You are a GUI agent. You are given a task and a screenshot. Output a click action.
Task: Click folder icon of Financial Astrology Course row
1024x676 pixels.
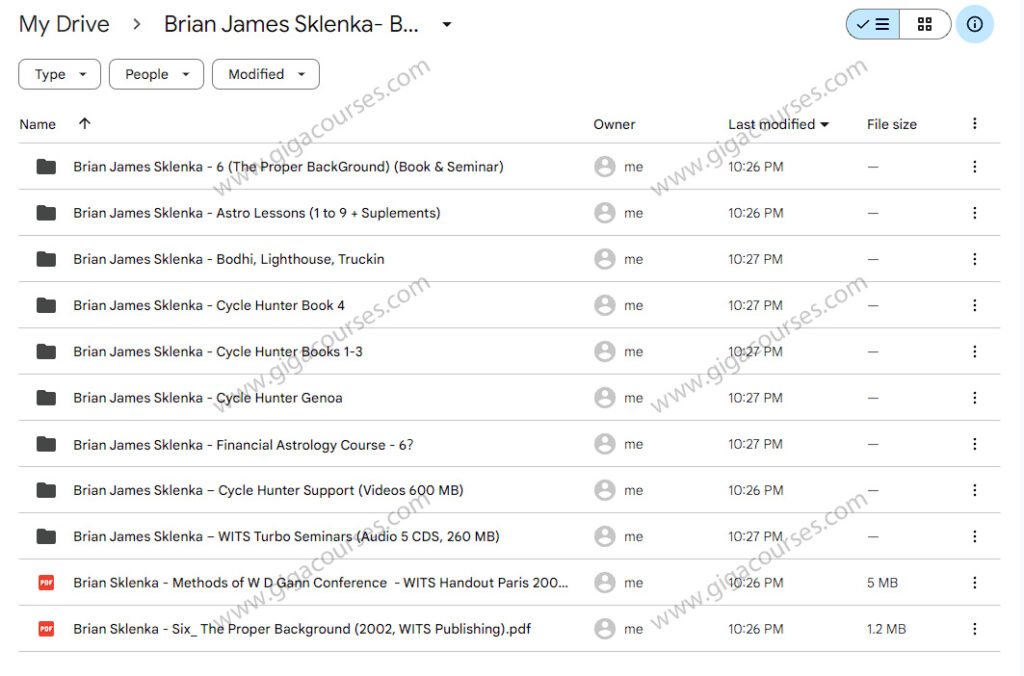click(x=46, y=444)
